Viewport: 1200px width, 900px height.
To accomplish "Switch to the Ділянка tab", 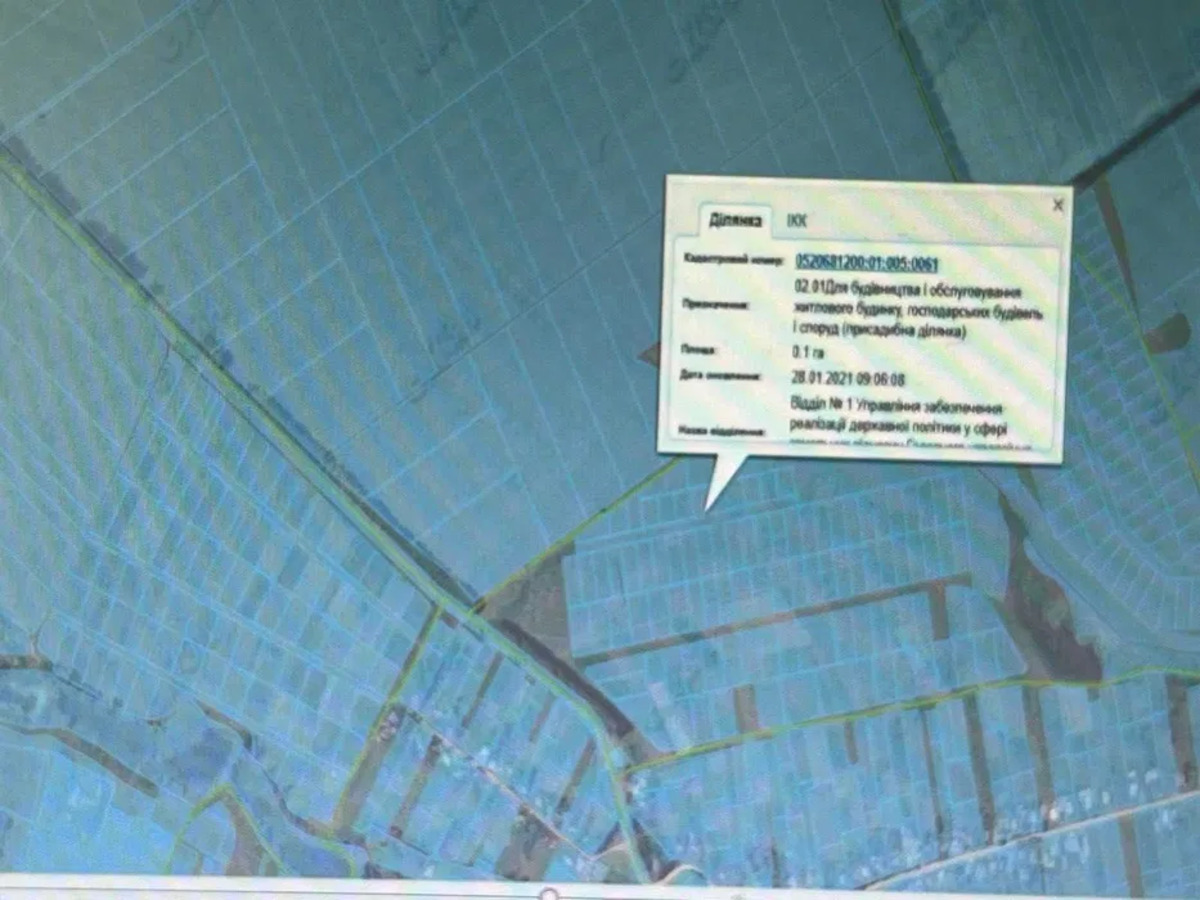I will point(736,219).
